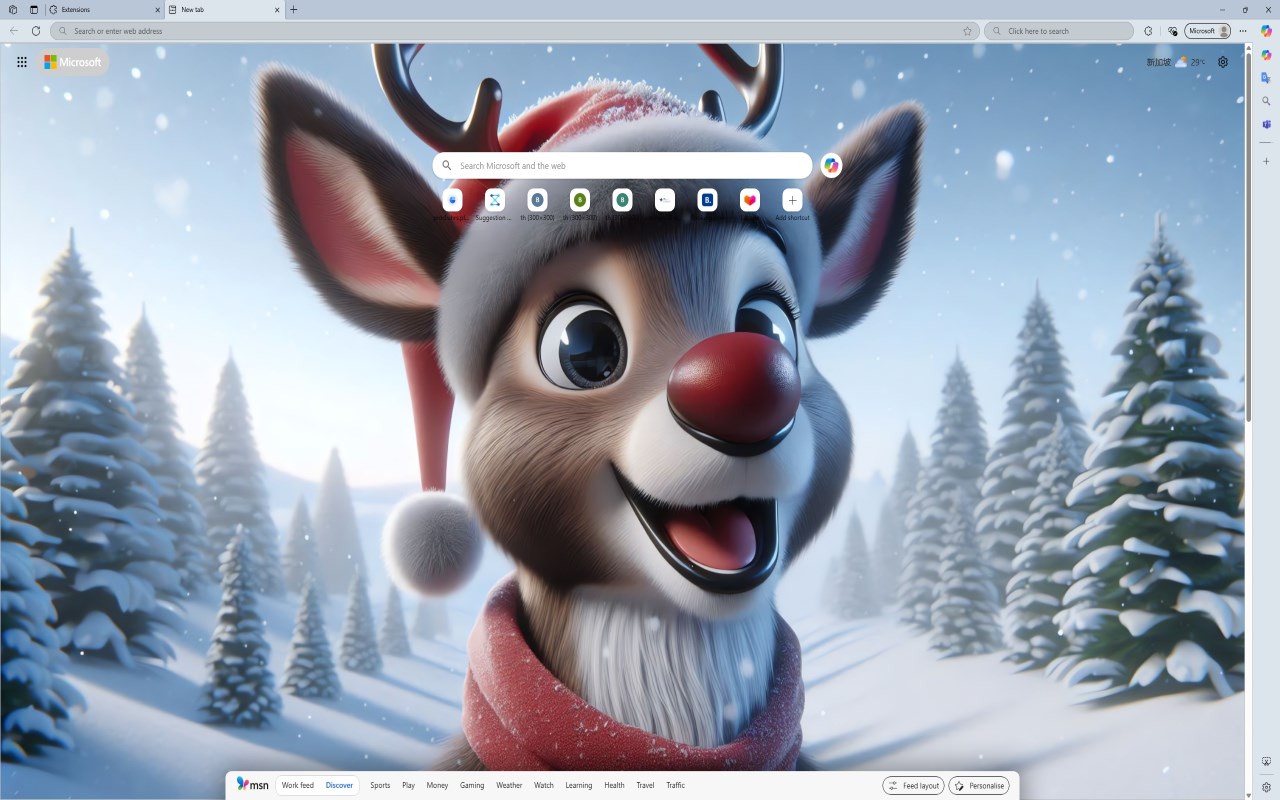Select the New tab tab

(x=224, y=9)
